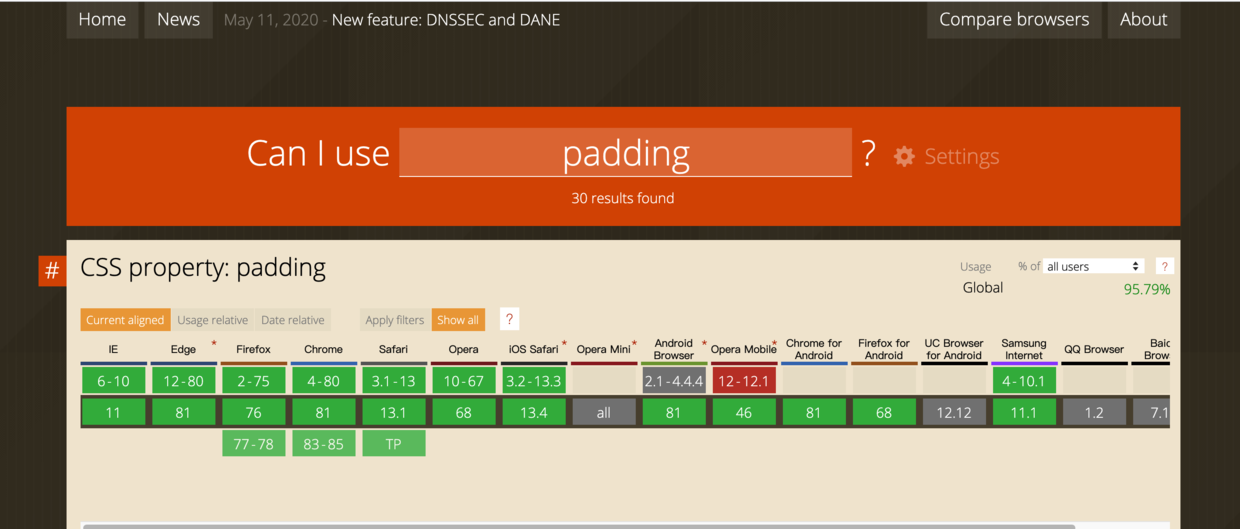
Task: Click the QQ Browser column header
Action: click(1093, 349)
